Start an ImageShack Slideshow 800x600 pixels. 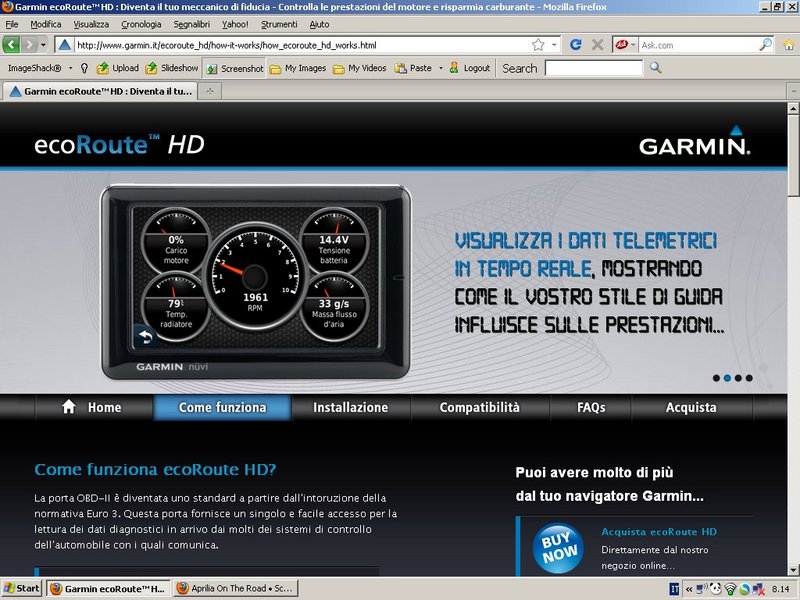tap(172, 68)
